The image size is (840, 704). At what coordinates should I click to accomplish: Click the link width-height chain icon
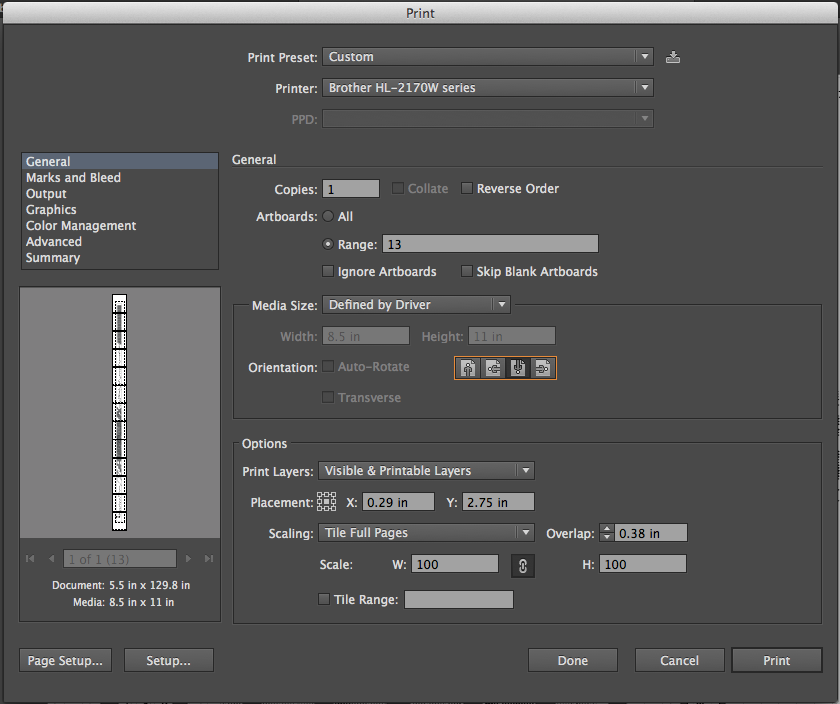click(x=522, y=563)
